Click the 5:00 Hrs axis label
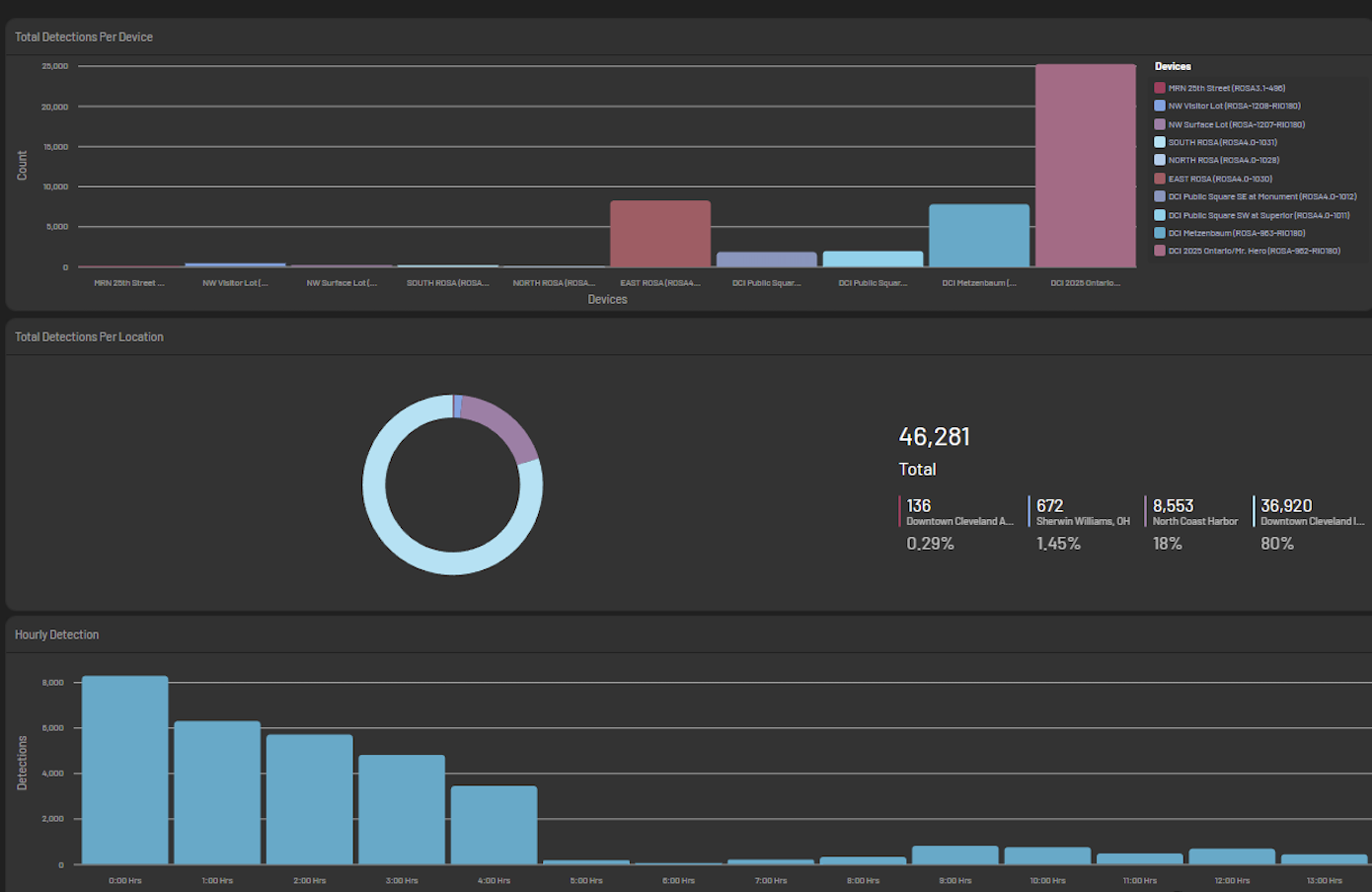Screen dimensions: 1372x892 coord(586,880)
